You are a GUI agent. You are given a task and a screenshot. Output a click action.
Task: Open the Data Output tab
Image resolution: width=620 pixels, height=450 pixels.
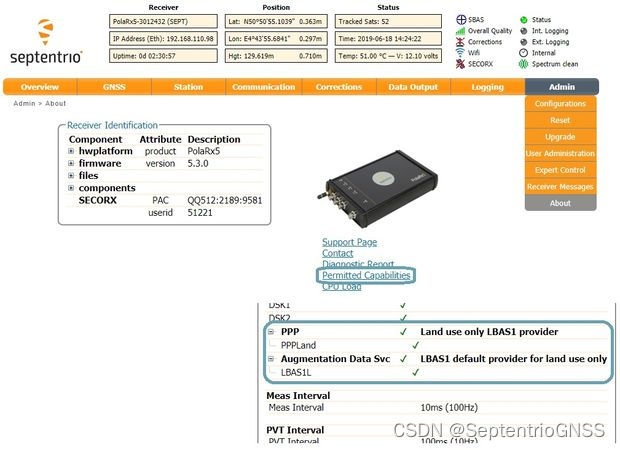[413, 87]
